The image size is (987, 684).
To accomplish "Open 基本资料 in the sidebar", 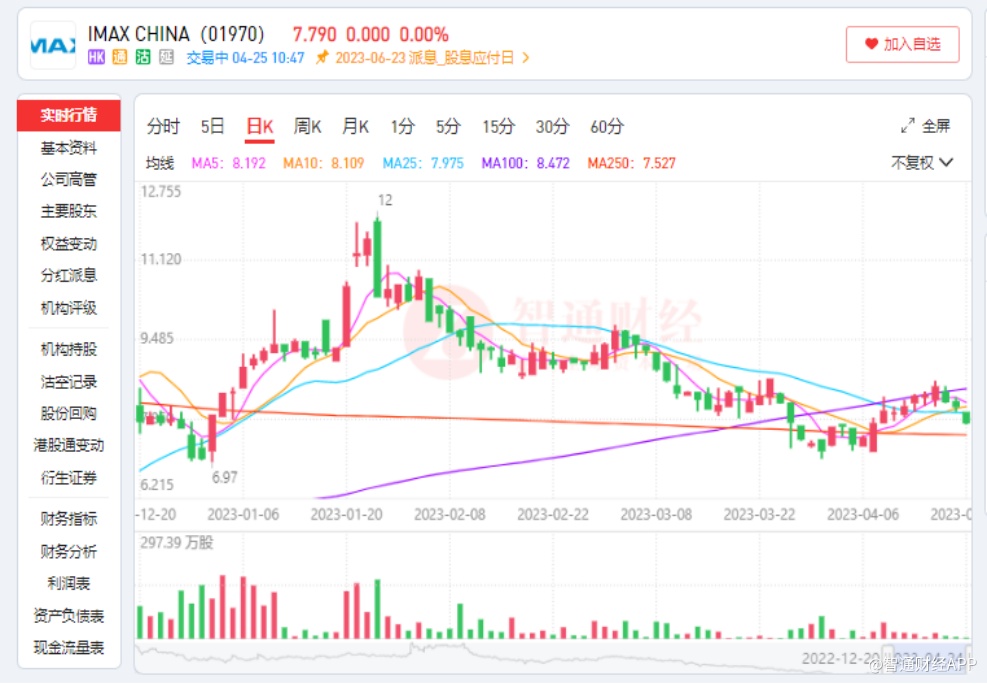I will tap(69, 148).
